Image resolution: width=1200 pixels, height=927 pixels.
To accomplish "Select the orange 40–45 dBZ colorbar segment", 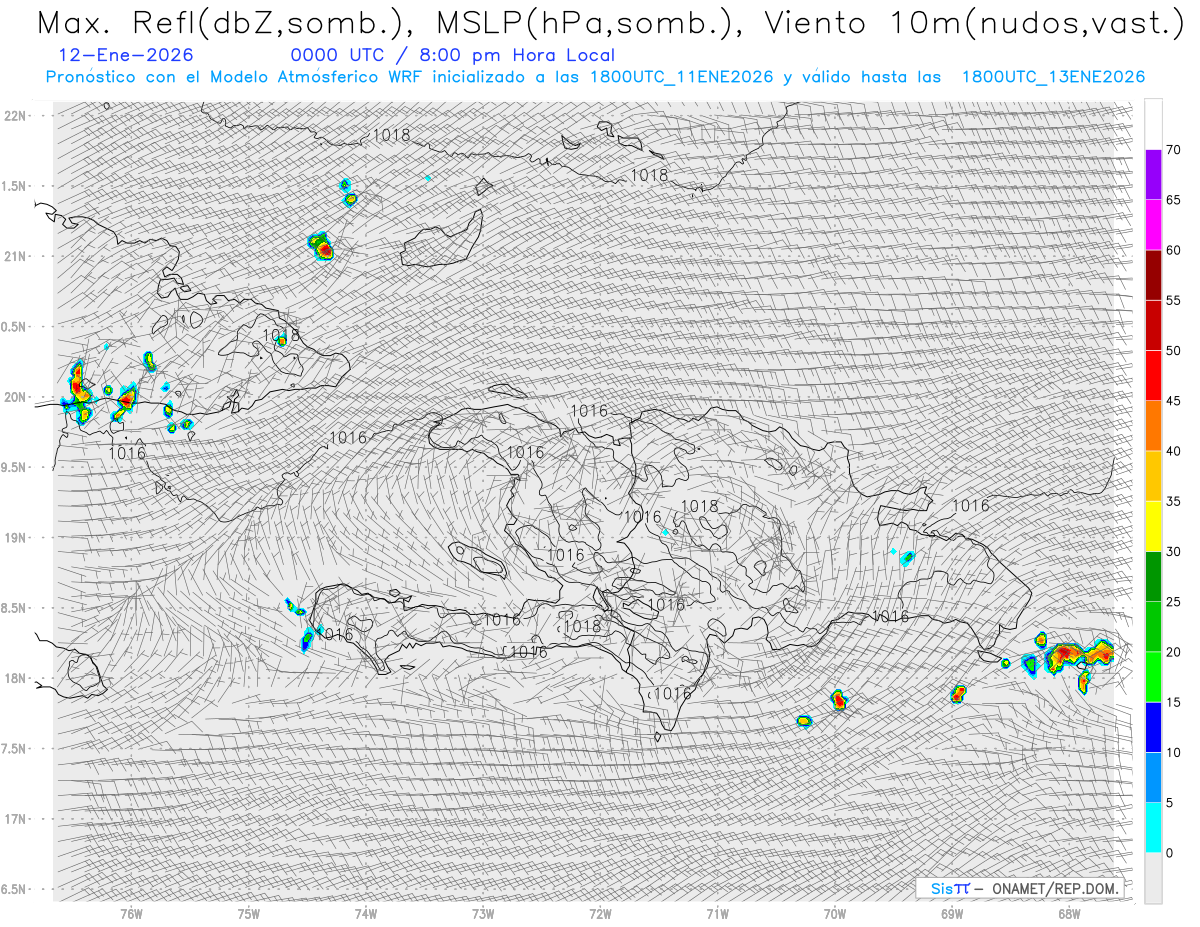I will [x=1153, y=426].
